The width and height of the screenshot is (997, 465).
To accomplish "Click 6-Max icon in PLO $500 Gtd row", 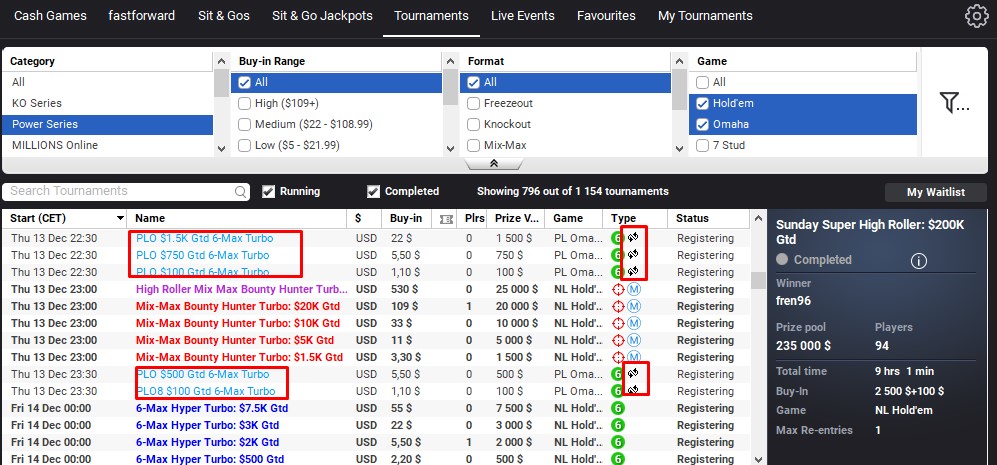I will [x=617, y=374].
